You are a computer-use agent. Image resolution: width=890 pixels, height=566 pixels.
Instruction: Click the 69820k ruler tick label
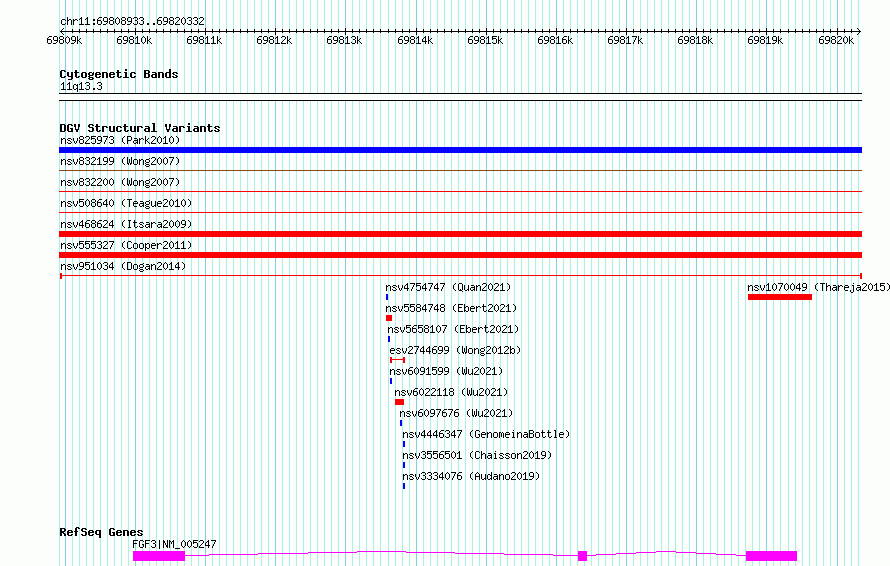(836, 40)
